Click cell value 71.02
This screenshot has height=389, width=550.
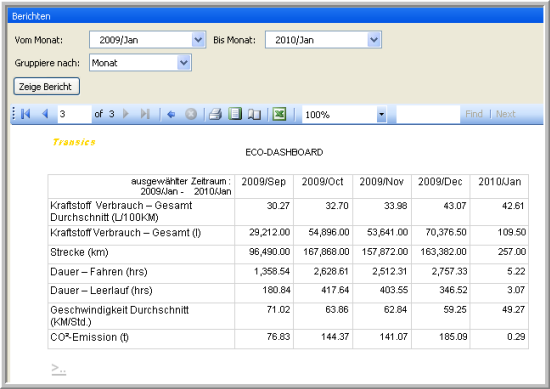point(278,310)
